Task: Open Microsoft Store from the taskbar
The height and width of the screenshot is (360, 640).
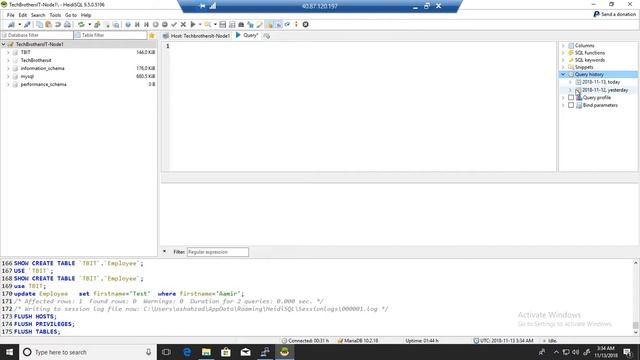Action: pos(226,352)
